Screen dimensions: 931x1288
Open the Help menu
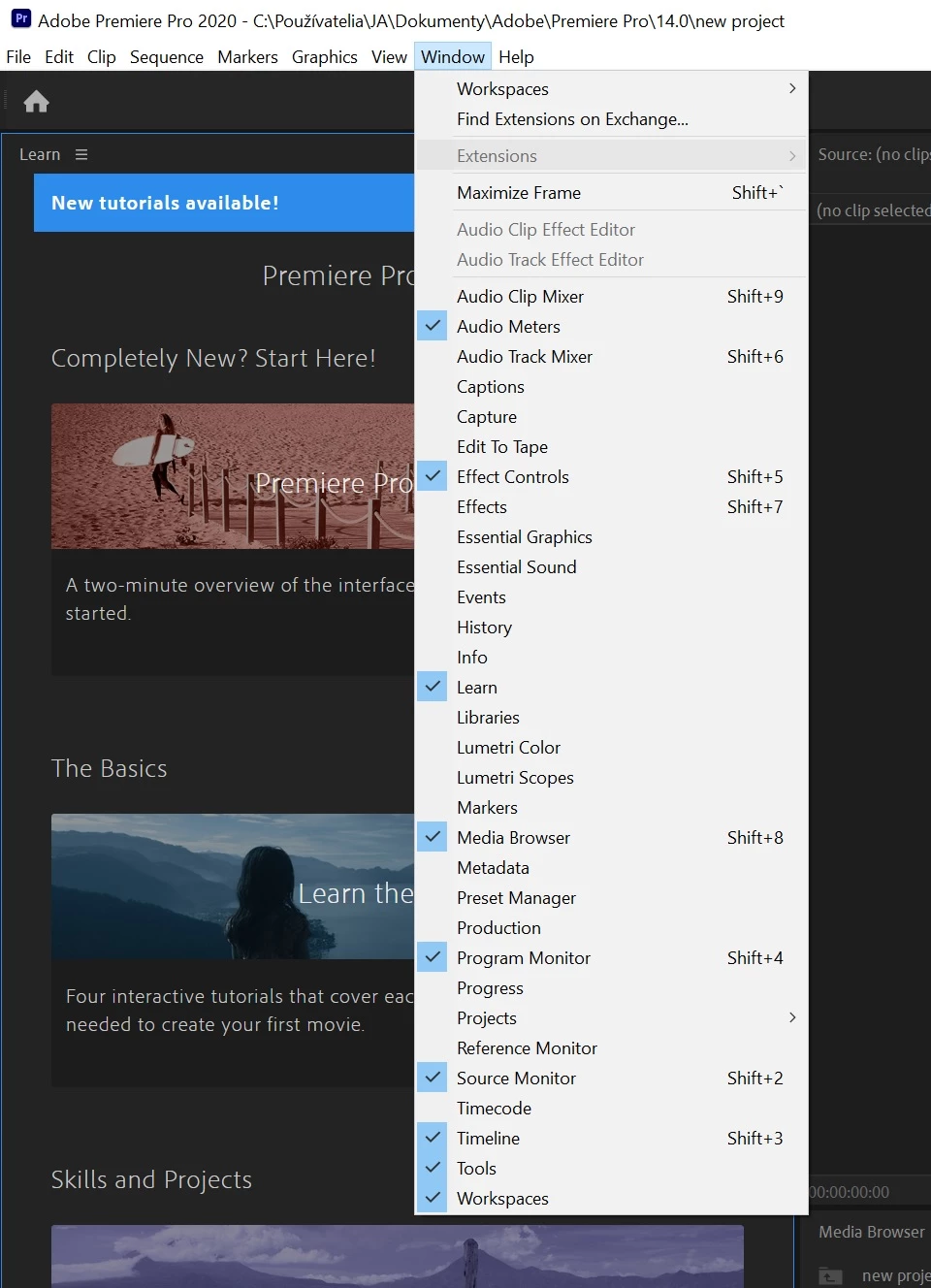click(516, 57)
